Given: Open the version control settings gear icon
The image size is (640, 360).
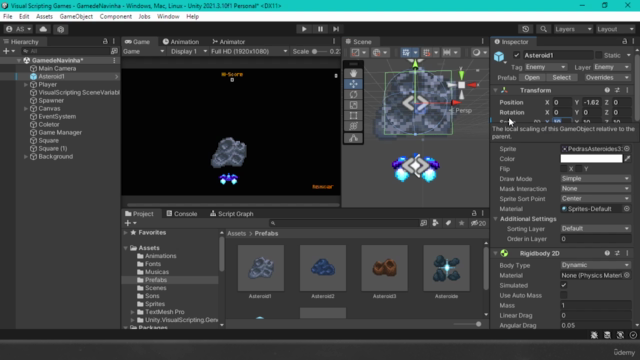Looking at the screenshot, I should coord(61,29).
